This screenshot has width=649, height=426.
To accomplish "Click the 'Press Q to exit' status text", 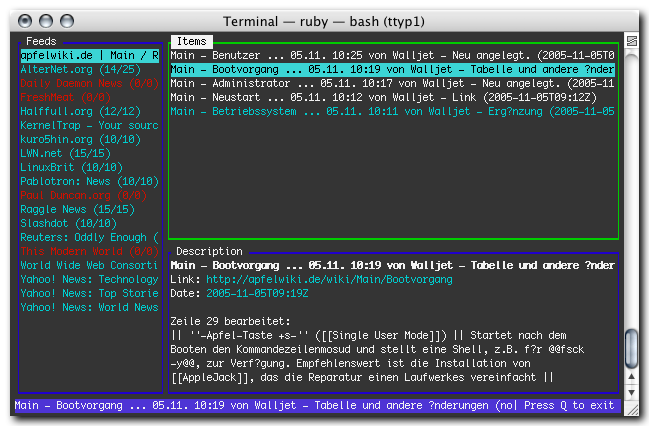I will coord(569,405).
